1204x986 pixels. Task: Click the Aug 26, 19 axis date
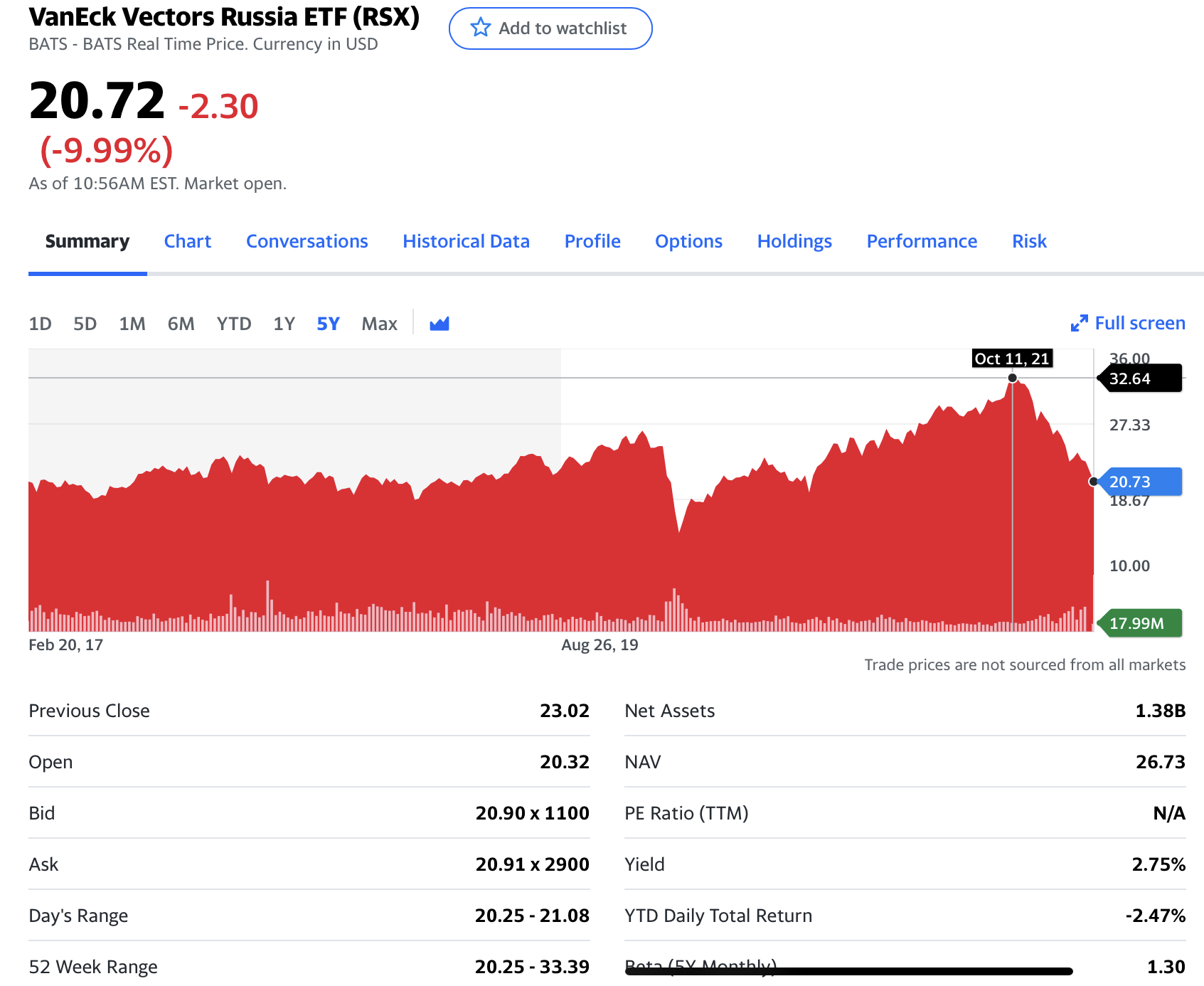click(600, 645)
